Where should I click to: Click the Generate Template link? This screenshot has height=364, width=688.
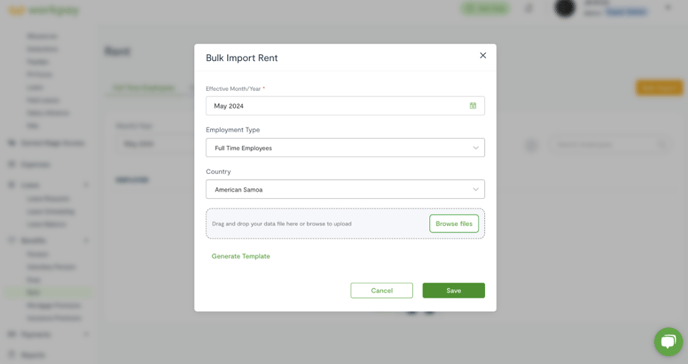tap(241, 256)
